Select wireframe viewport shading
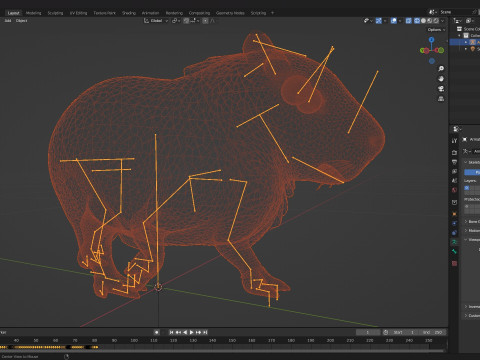Image resolution: width=480 pixels, height=360 pixels. [417, 21]
